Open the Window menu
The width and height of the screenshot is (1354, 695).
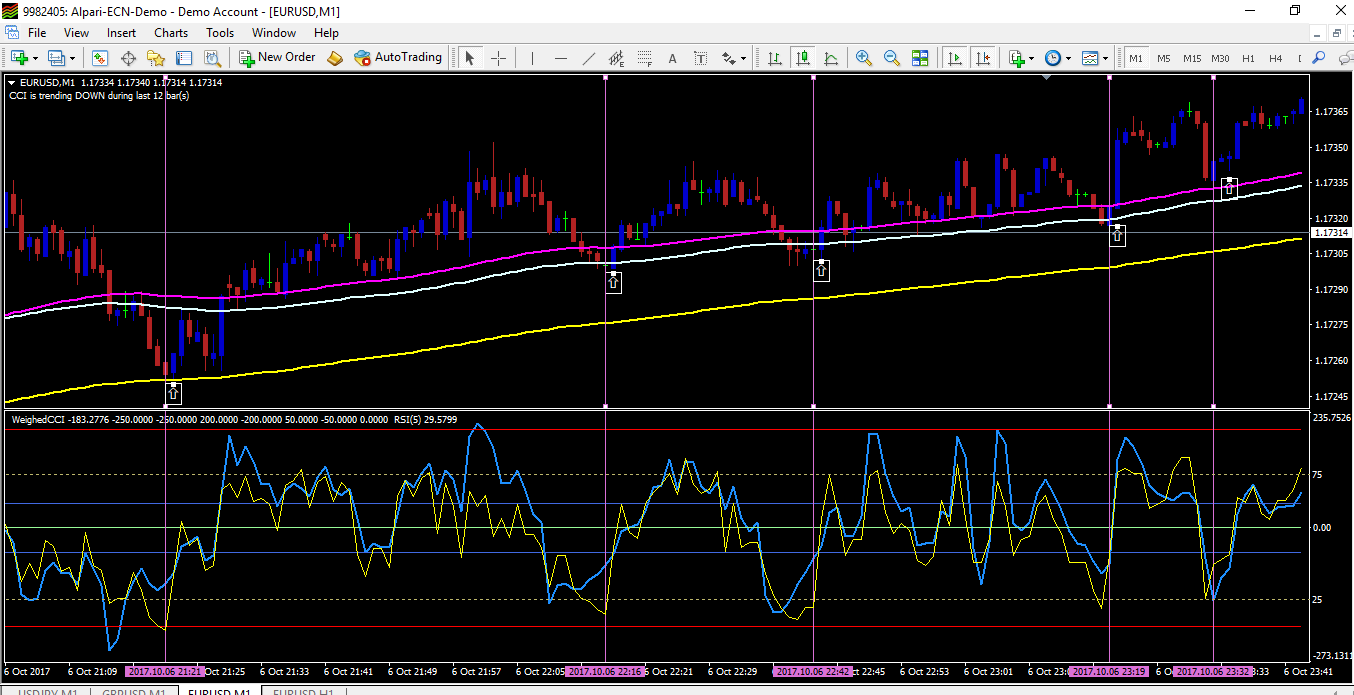(274, 33)
